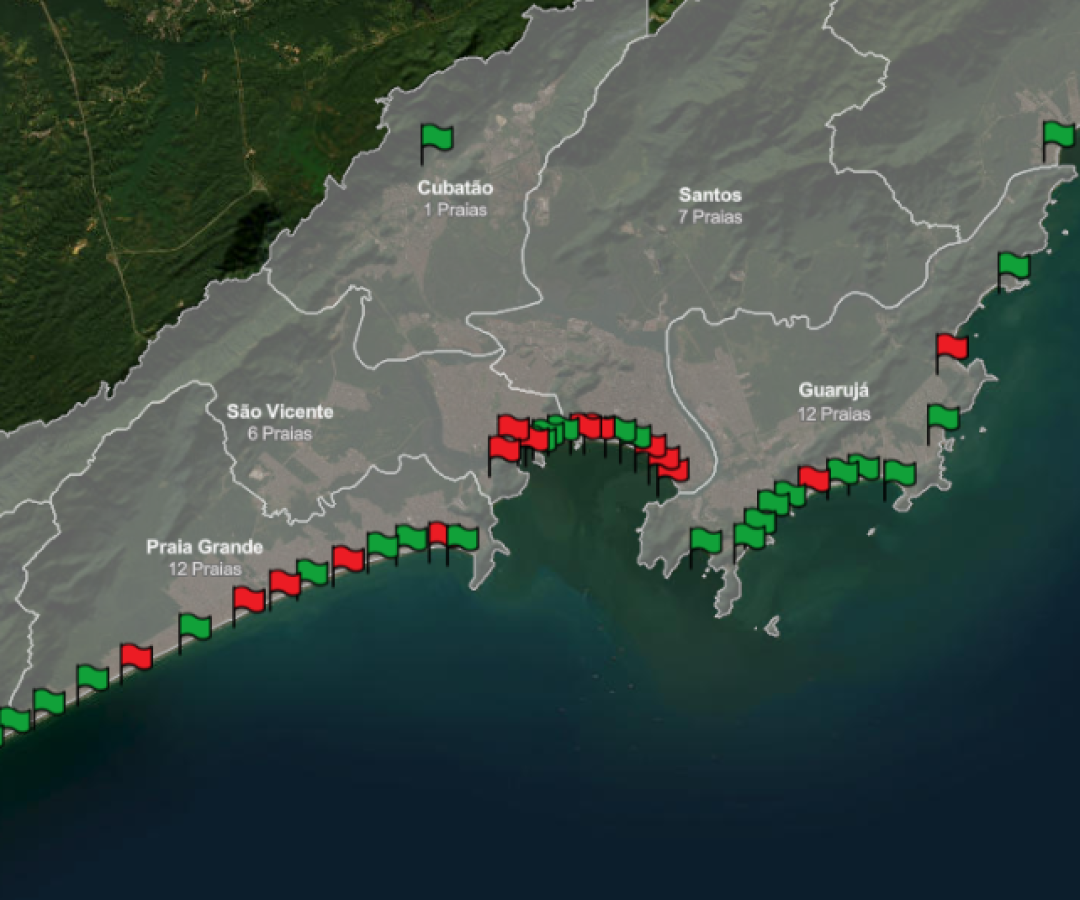1080x900 pixels.
Task: Click the red flag in Guarujá's western flag row
Action: click(x=812, y=476)
